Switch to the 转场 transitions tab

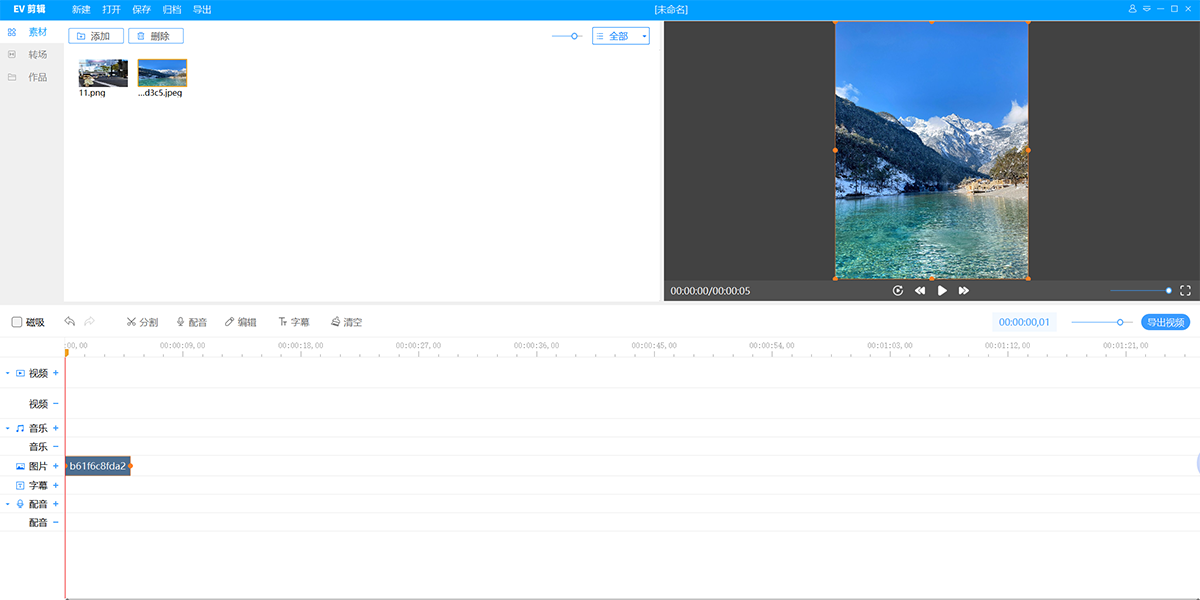click(37, 54)
